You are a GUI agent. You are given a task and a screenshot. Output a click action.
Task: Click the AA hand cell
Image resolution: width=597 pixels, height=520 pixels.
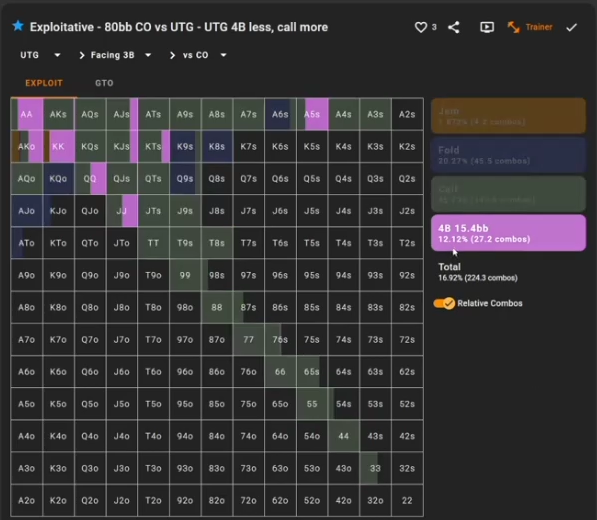pos(27,114)
